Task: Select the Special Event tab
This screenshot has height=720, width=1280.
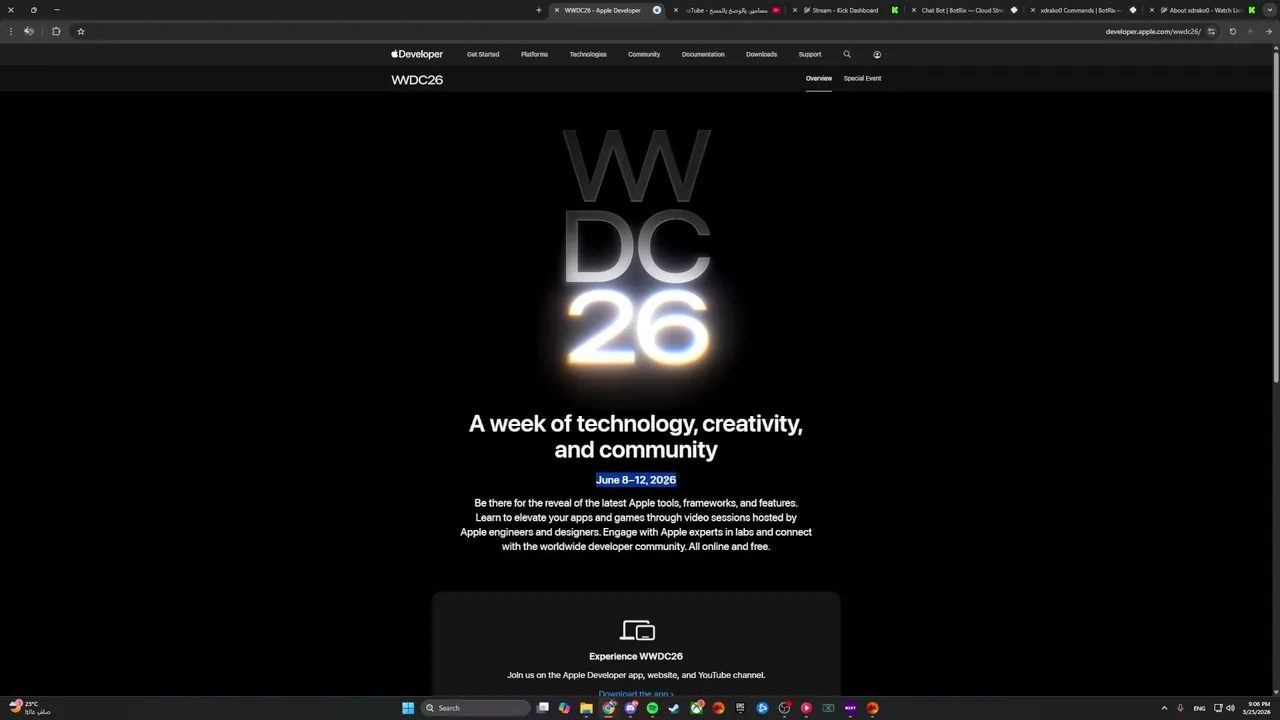Action: [862, 78]
